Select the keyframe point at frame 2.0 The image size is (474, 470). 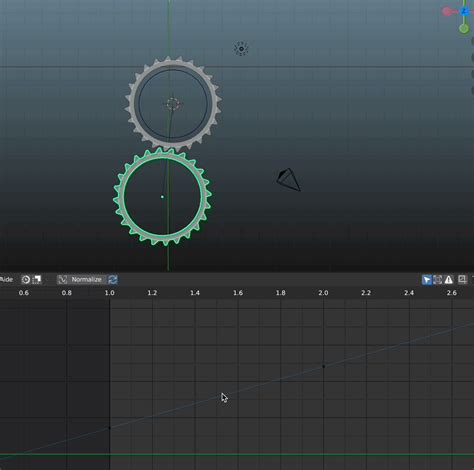coord(323,366)
